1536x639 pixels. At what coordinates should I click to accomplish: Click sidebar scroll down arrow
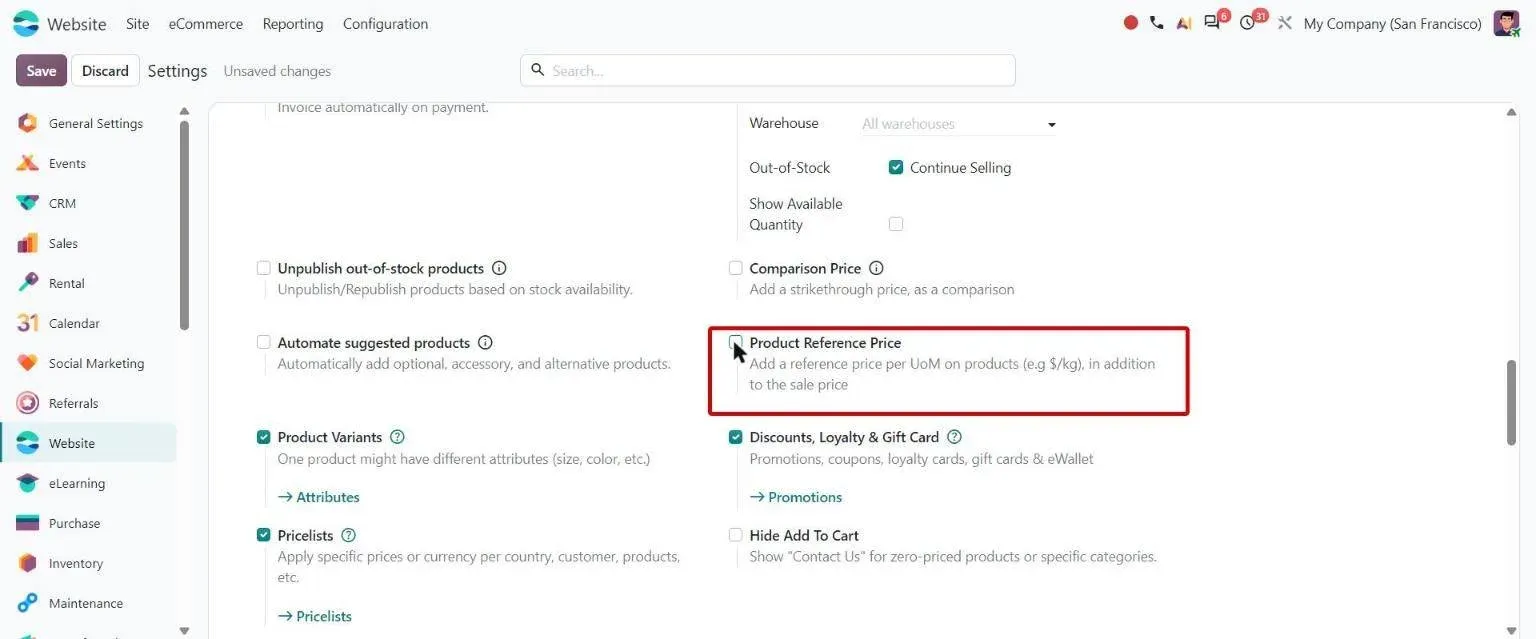click(184, 631)
